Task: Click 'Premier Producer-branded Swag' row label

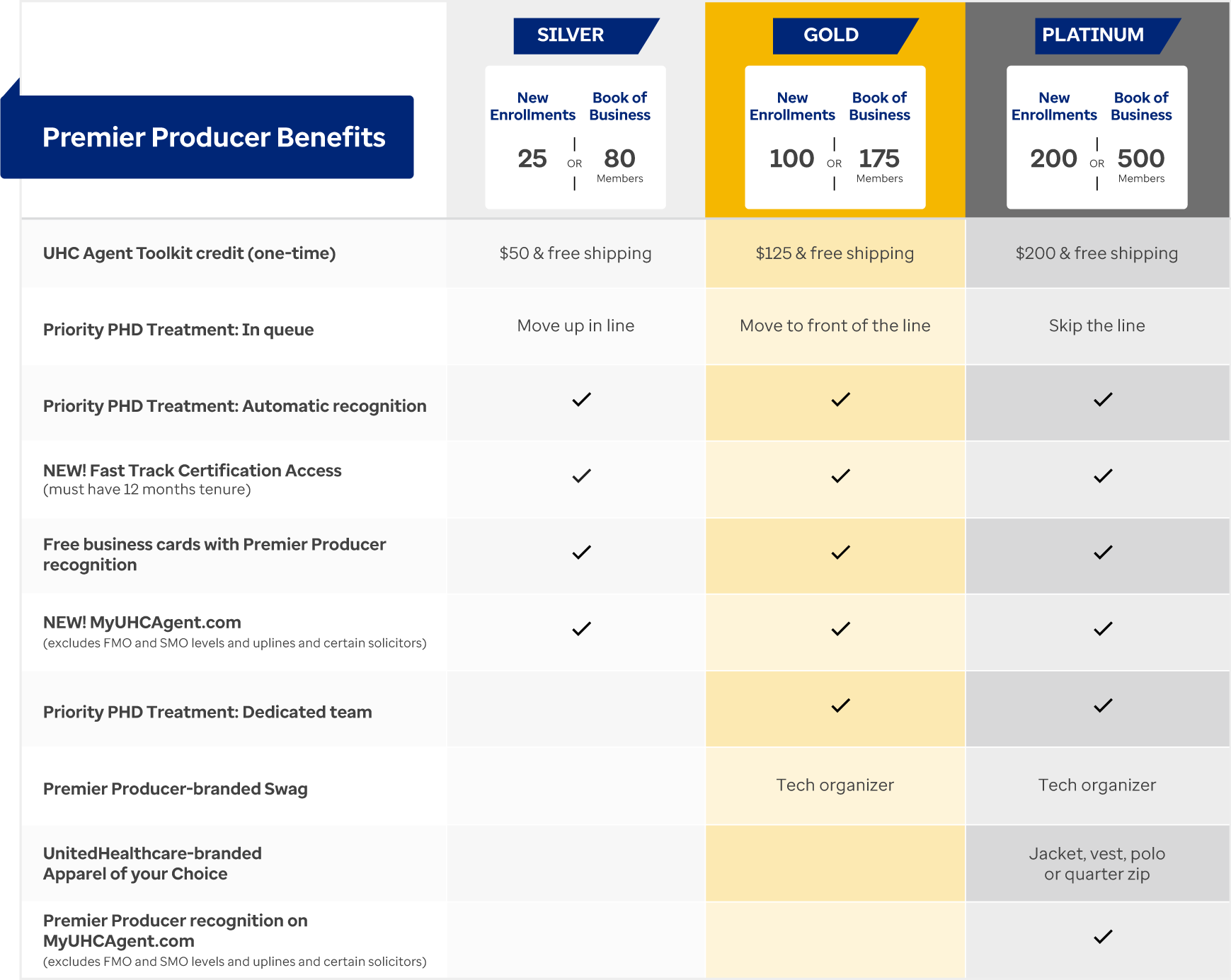Action: click(175, 789)
